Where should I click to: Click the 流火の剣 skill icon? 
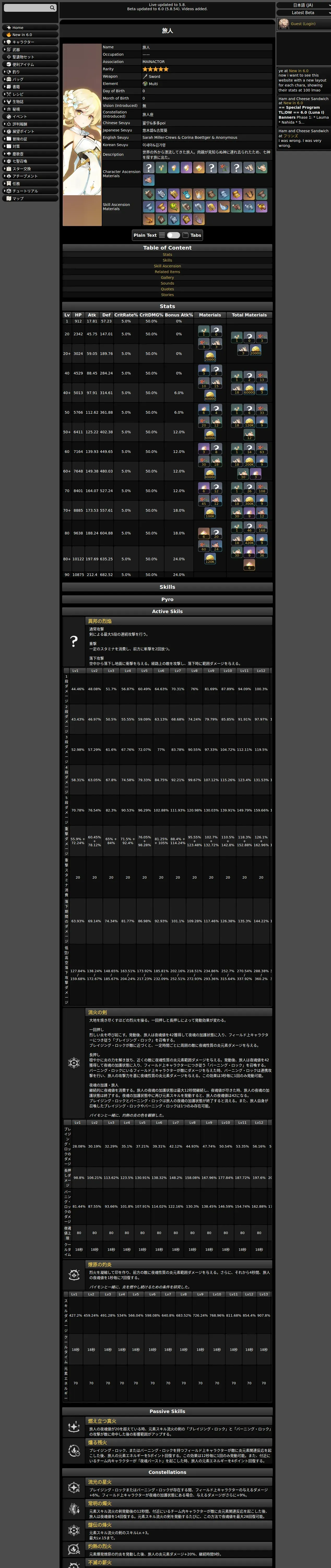(74, 1063)
